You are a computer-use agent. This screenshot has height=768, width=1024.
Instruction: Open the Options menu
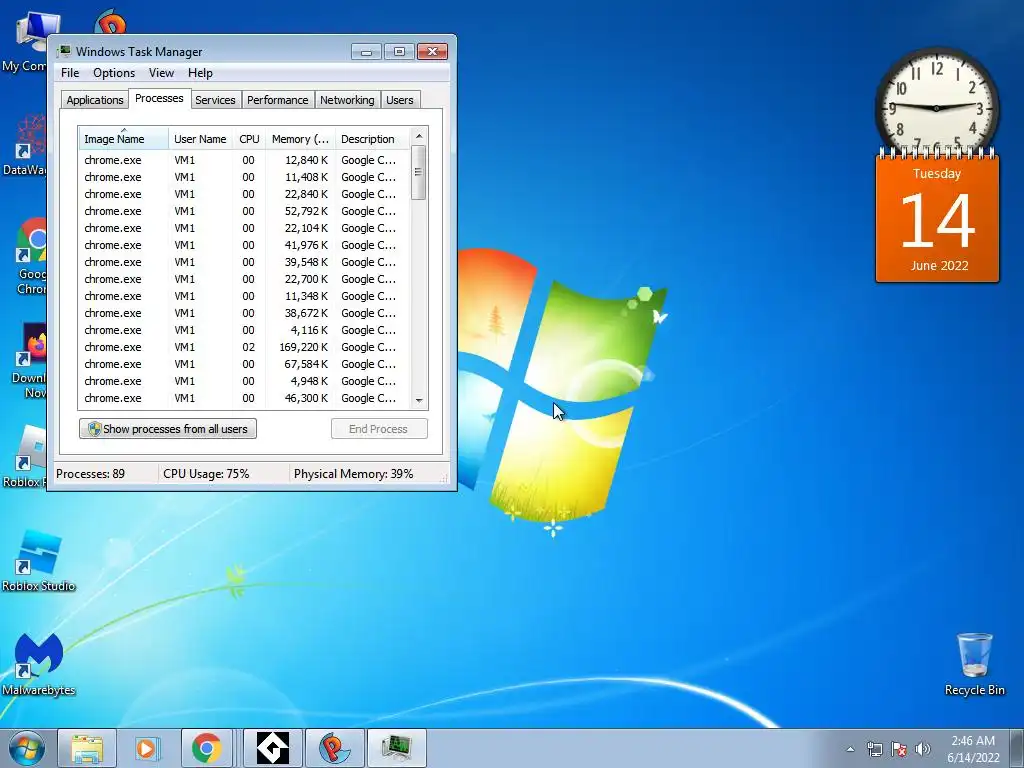point(114,72)
